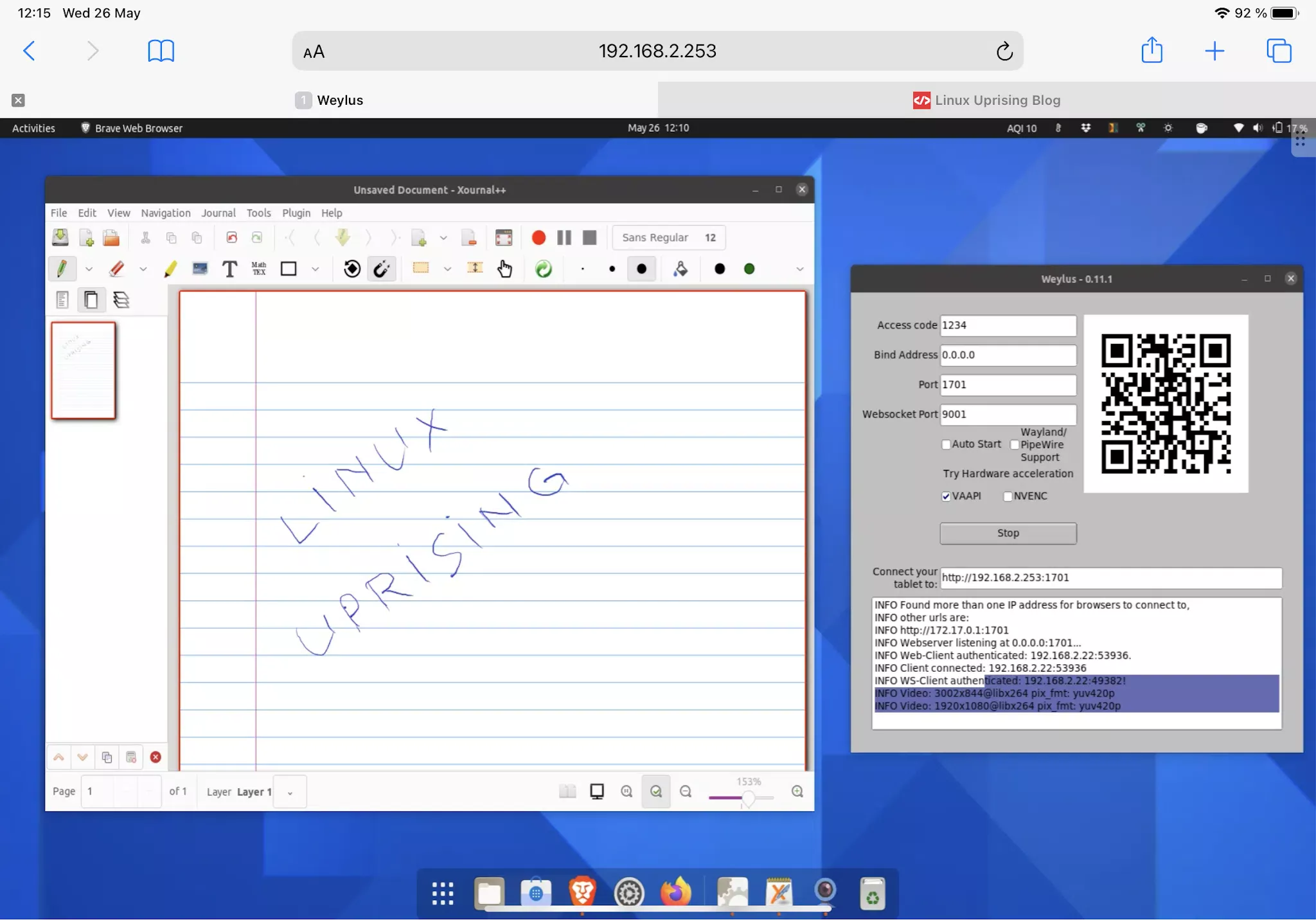Click the Sans Regular 12 font button
Image resolution: width=1316 pixels, height=920 pixels.
(668, 238)
